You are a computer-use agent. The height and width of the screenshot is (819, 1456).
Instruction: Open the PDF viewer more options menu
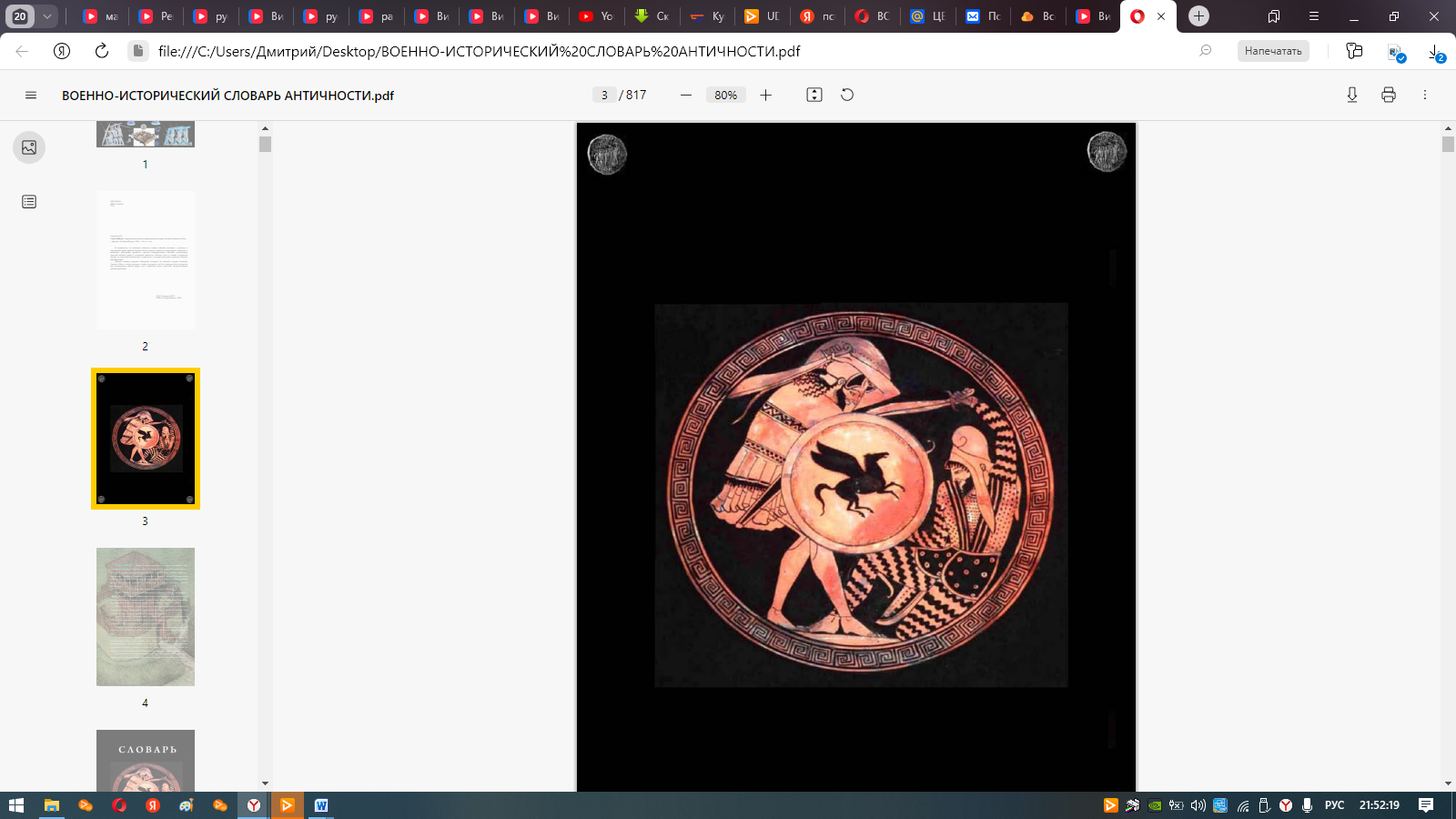(x=1425, y=95)
